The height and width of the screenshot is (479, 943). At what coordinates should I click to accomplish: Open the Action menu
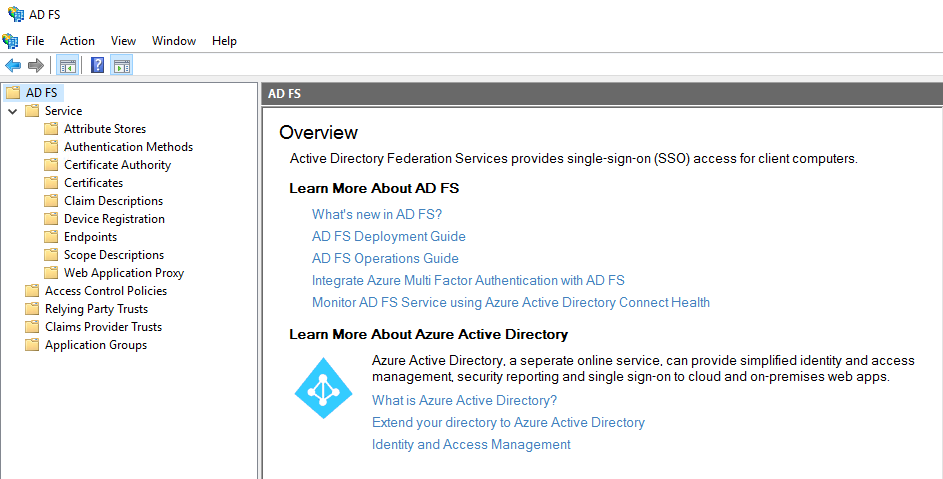77,41
